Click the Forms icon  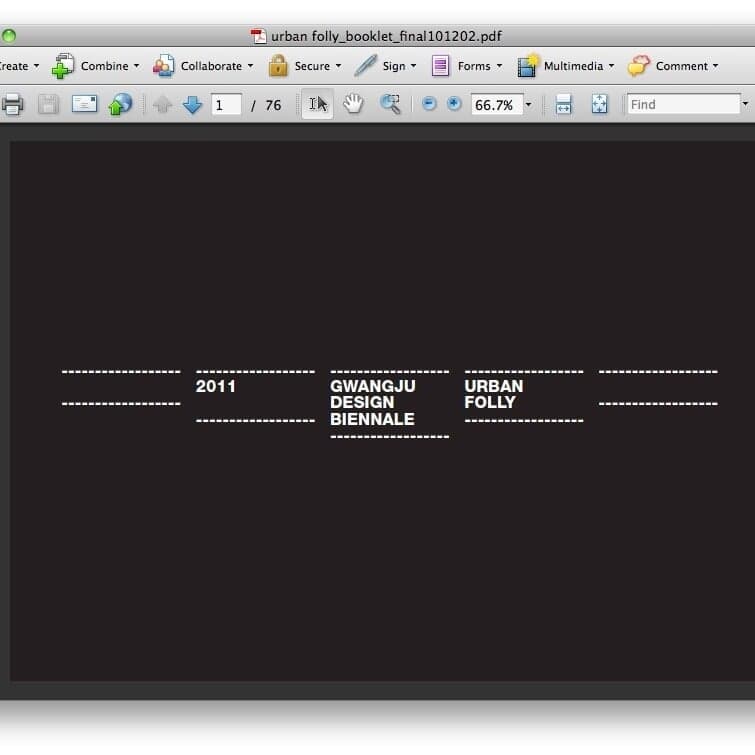(440, 66)
